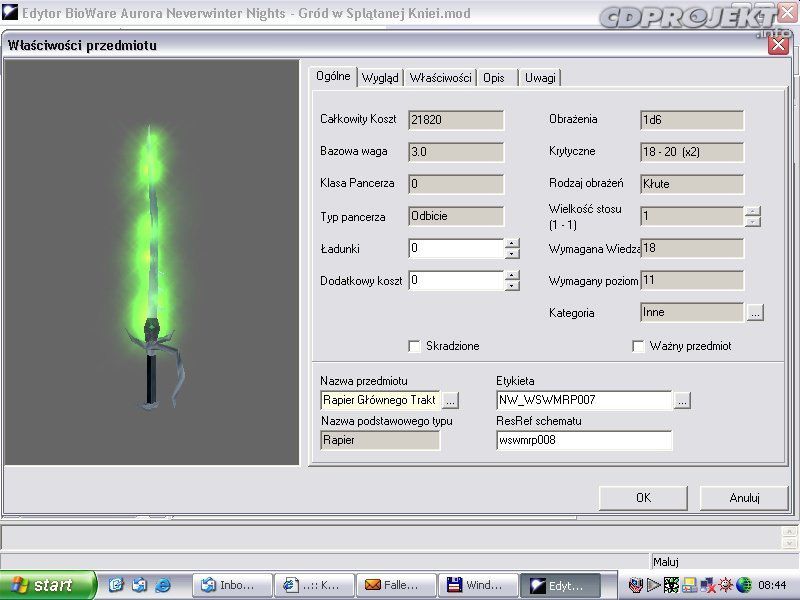
Task: Click the Kategoria field showing Inne
Action: [x=692, y=312]
